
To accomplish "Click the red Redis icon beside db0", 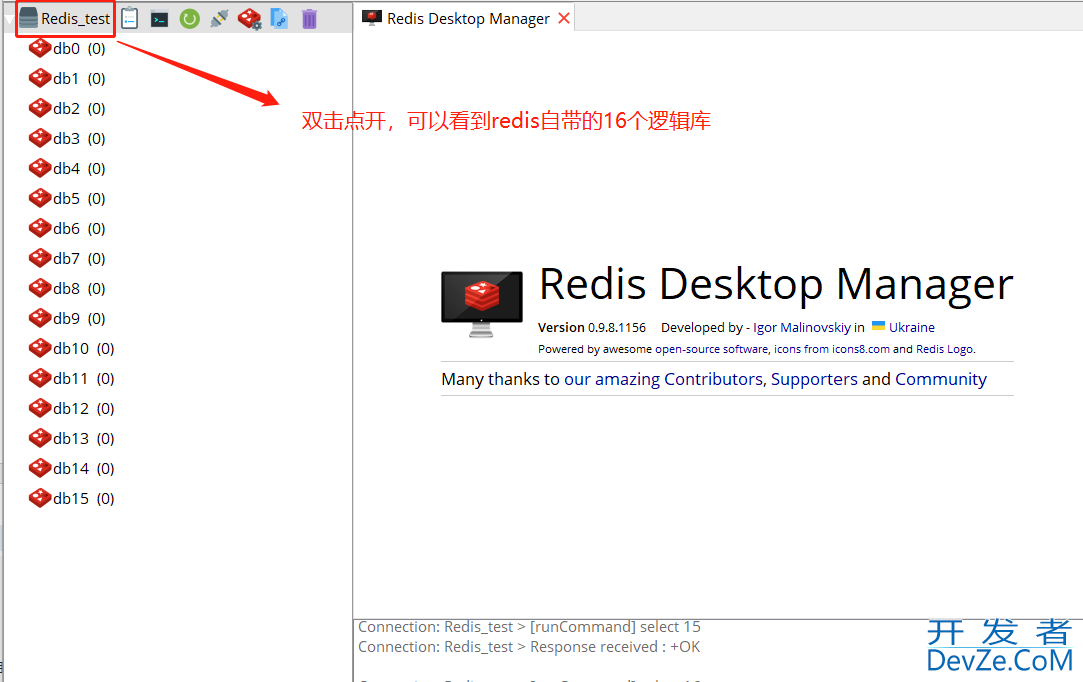I will click(40, 48).
